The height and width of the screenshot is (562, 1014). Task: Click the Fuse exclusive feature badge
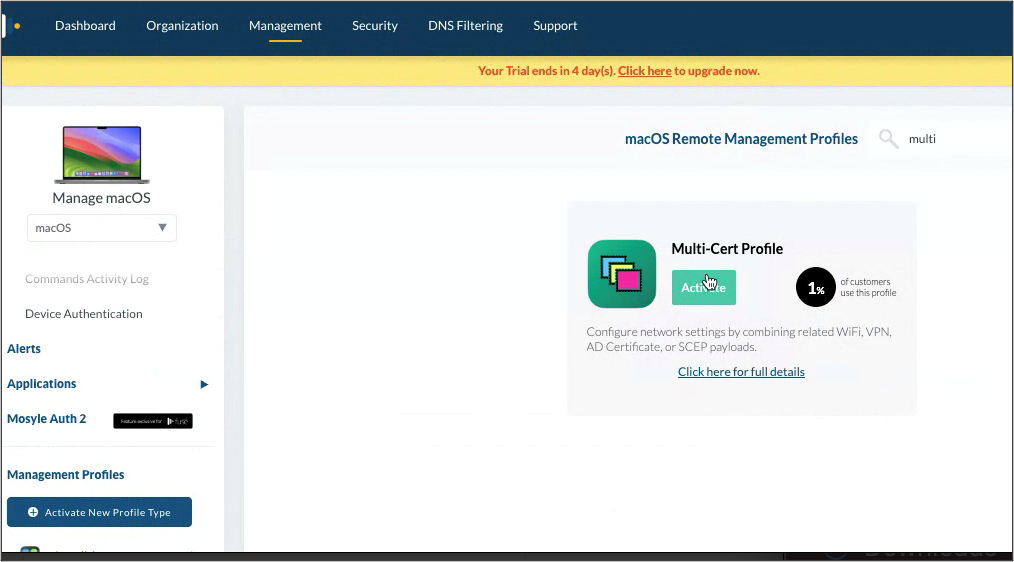[x=153, y=421]
